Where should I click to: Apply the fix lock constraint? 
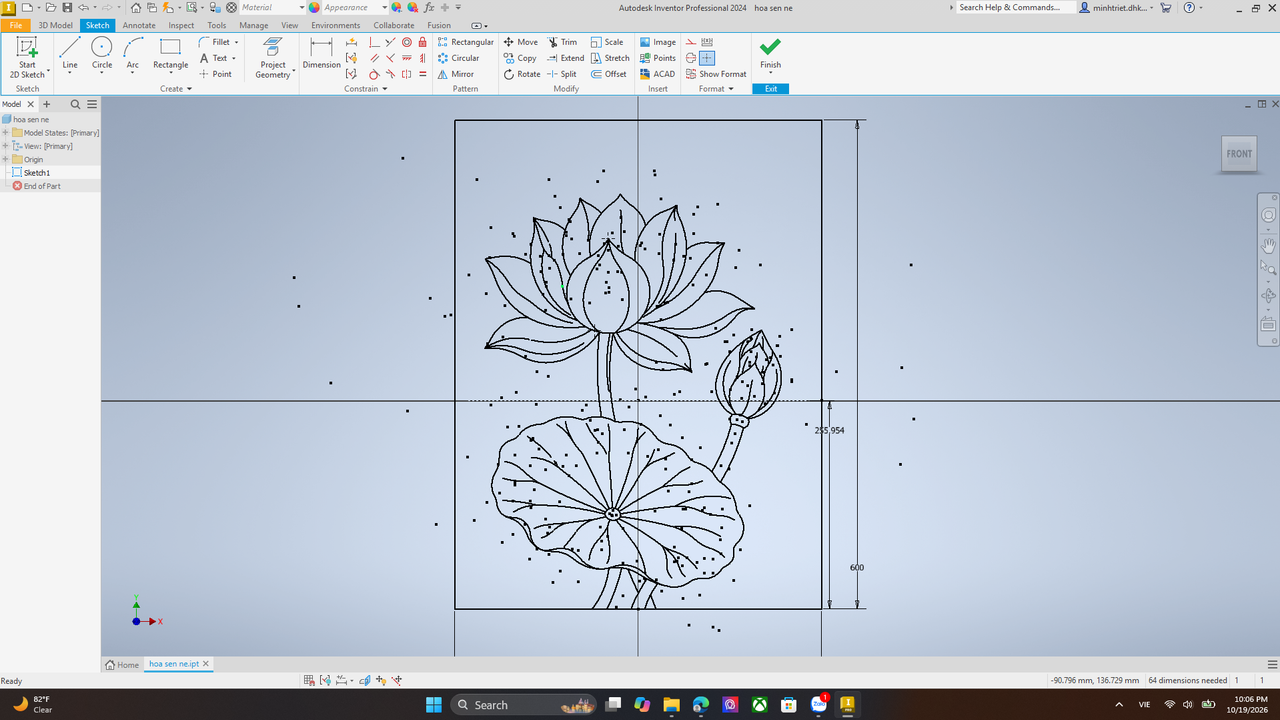tap(423, 42)
